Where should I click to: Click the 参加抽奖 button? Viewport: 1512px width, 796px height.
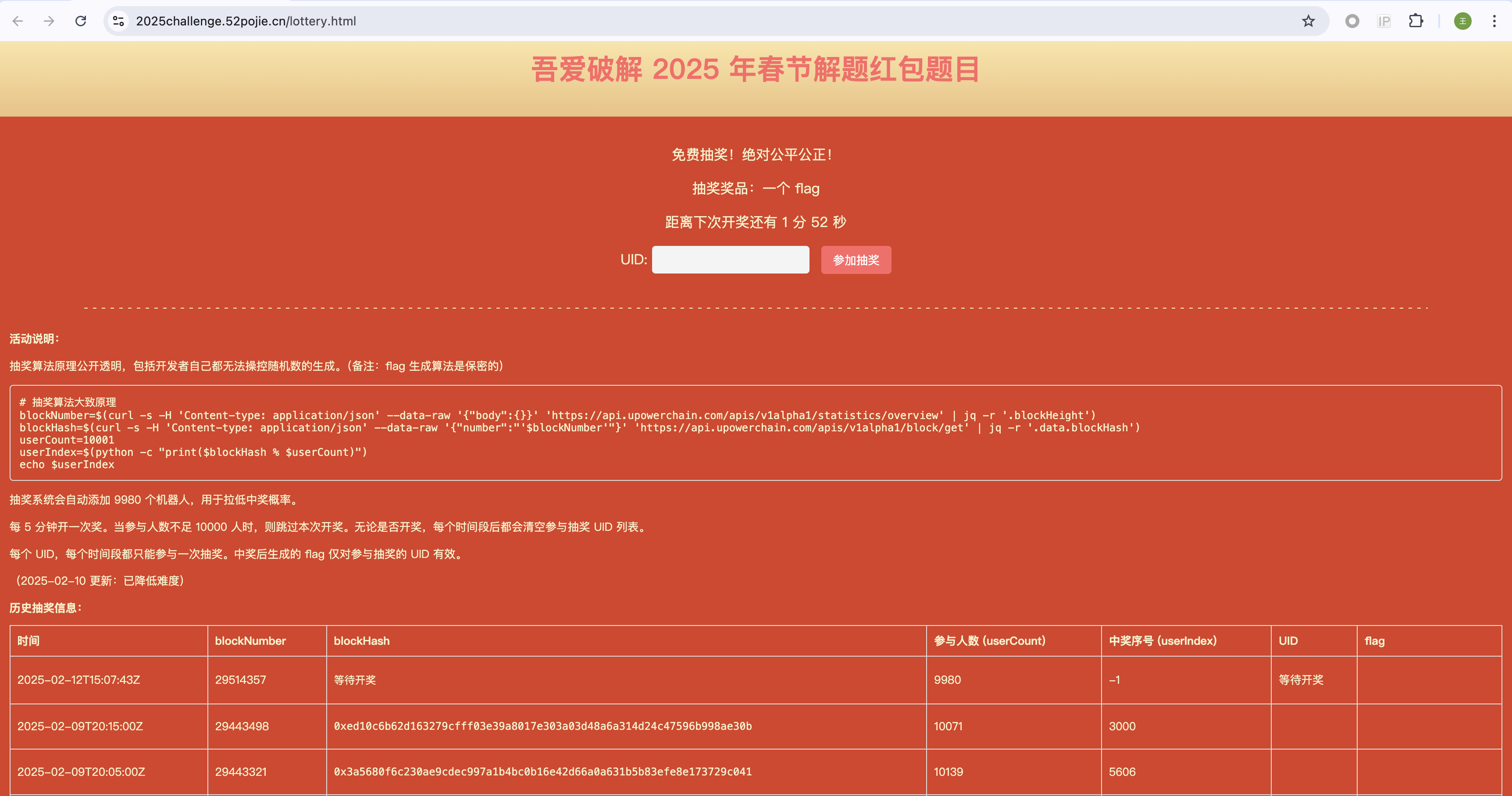(856, 260)
